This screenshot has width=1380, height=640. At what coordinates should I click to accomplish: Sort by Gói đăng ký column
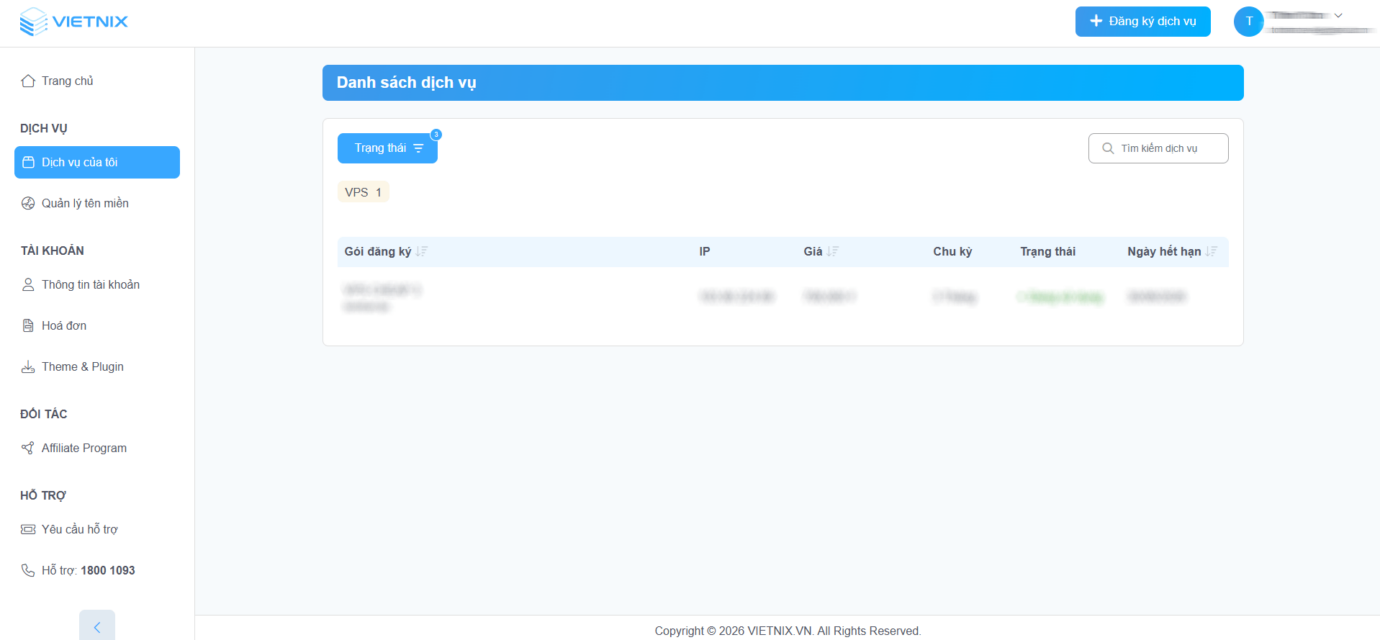(x=422, y=252)
